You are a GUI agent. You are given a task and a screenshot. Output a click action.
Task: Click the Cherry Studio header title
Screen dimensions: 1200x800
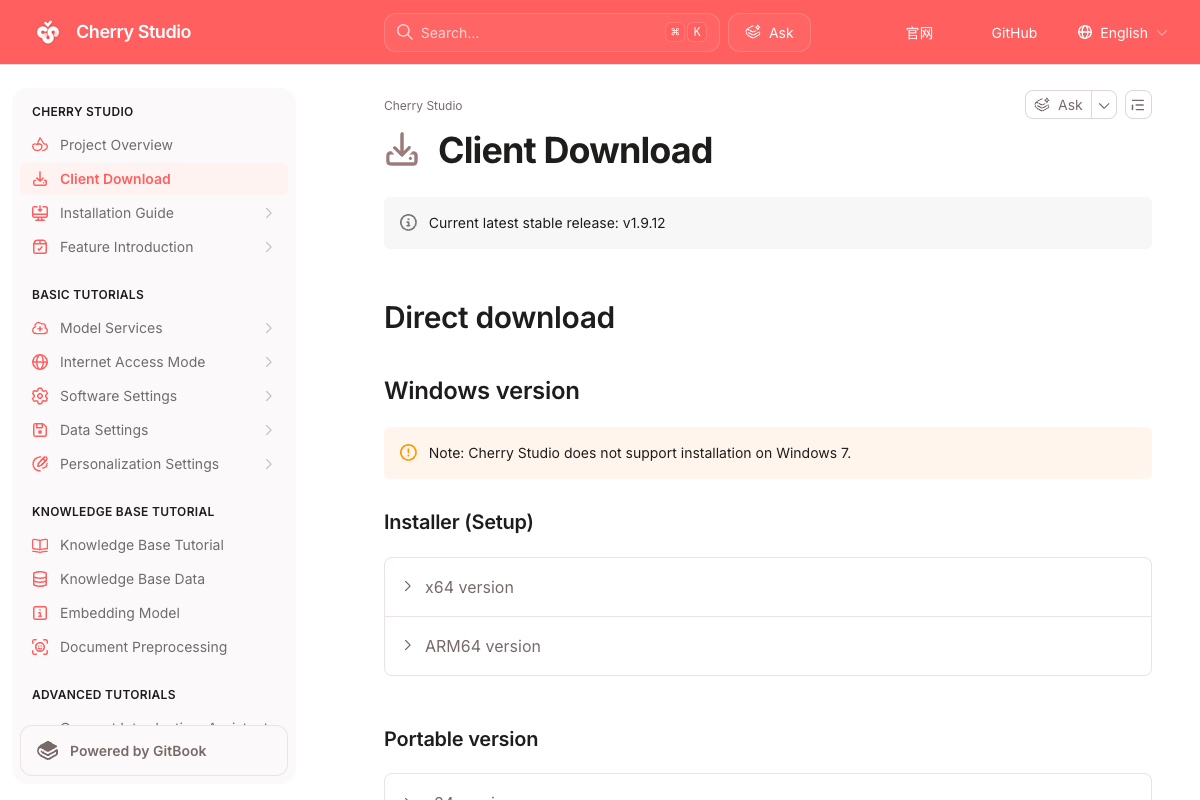[133, 32]
